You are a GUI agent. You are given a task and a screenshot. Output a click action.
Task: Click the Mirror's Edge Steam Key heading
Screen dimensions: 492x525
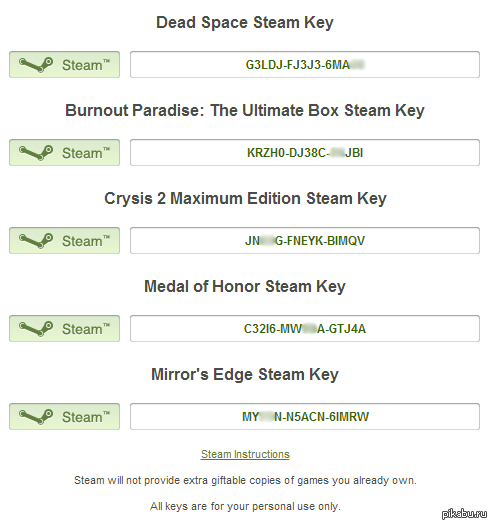(x=245, y=375)
